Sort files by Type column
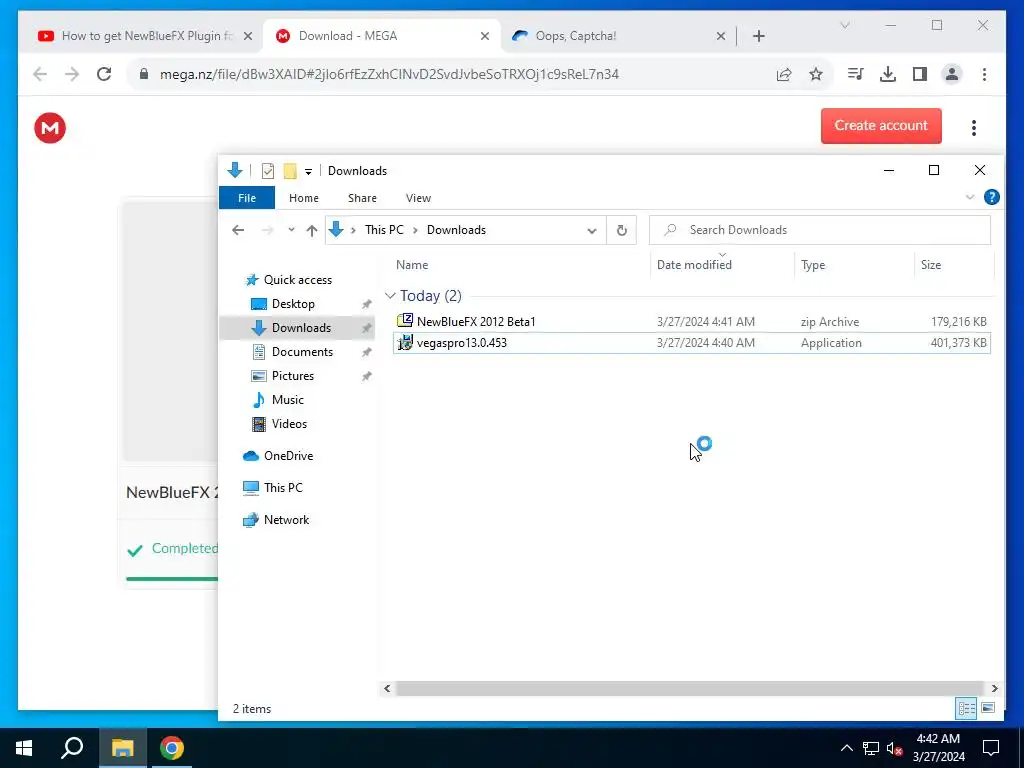Screen dimensions: 1024x768 [813, 264]
